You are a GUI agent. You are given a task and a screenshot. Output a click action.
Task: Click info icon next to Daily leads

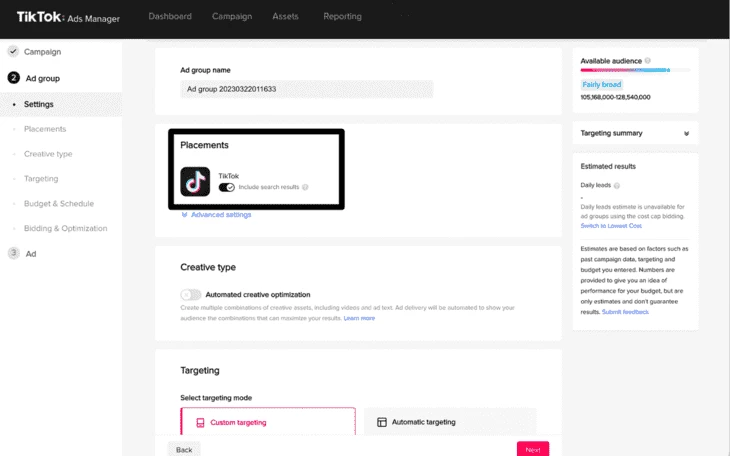point(617,185)
